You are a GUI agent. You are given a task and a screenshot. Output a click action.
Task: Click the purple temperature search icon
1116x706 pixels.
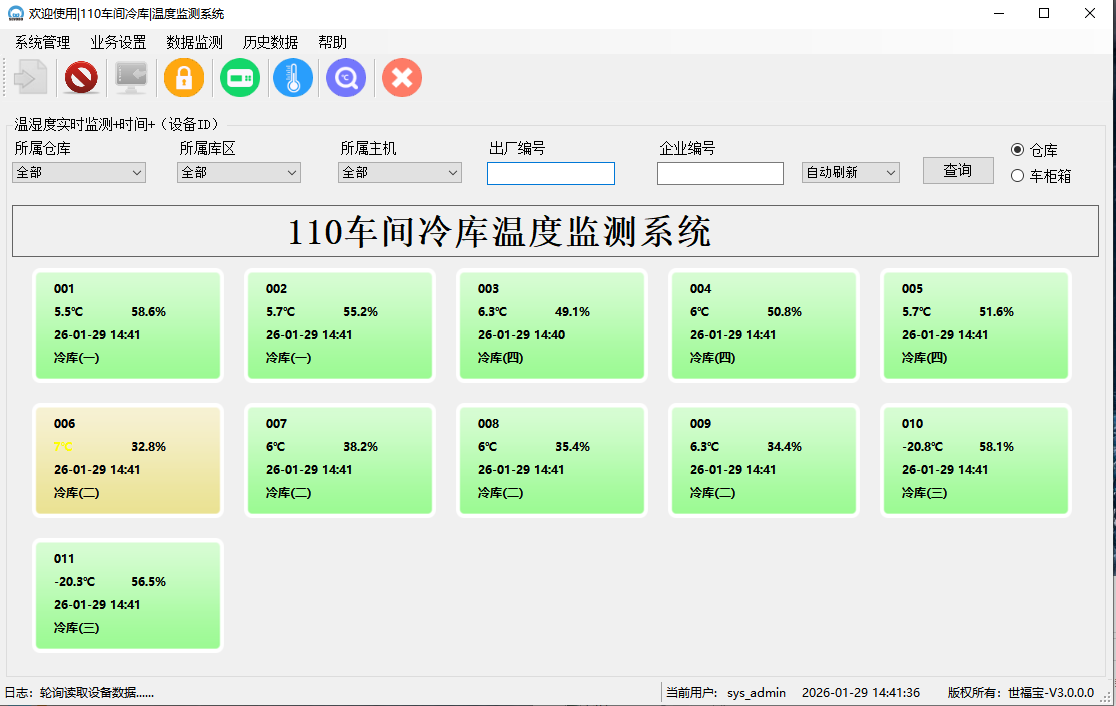coord(346,78)
